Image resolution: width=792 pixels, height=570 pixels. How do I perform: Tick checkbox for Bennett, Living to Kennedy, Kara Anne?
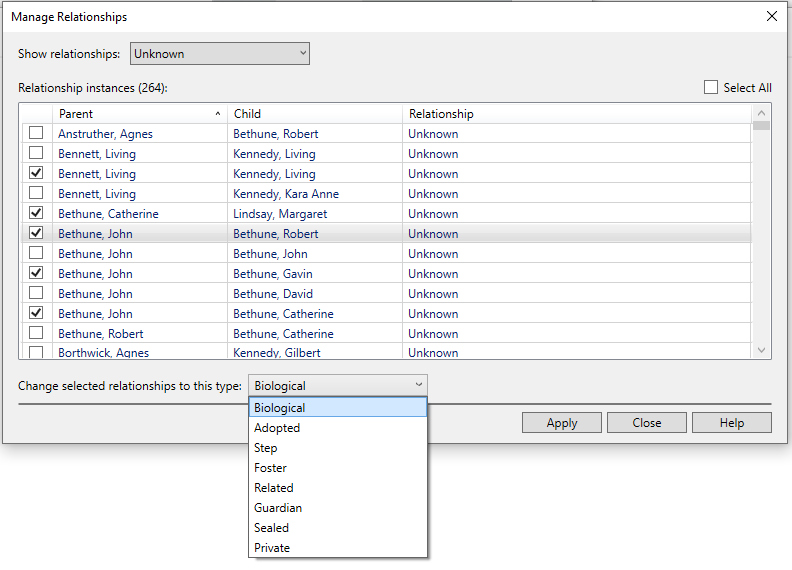pyautogui.click(x=36, y=194)
